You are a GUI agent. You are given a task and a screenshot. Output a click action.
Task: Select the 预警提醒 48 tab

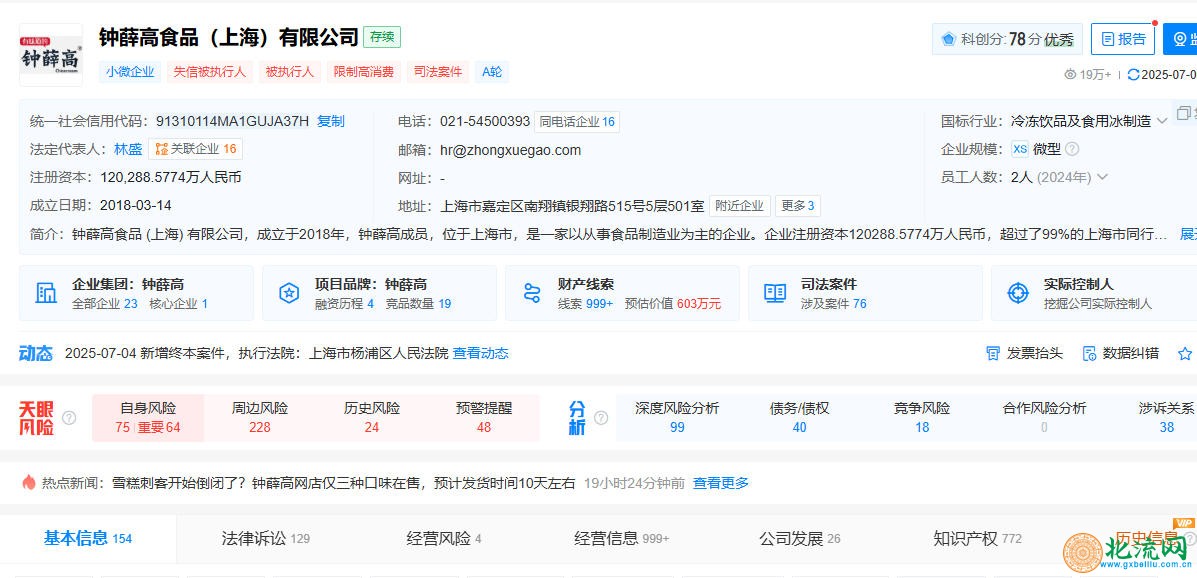[x=484, y=418]
